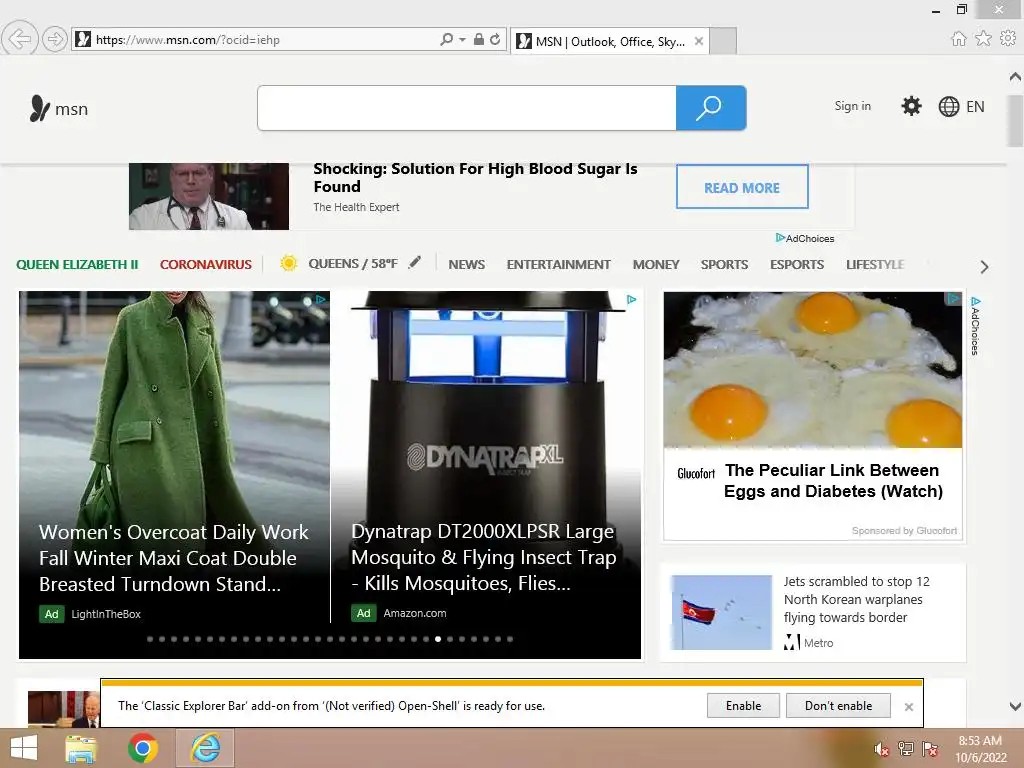Screen dimensions: 1024x768
Task: Open Internet Explorer Tools gear icon
Action: [x=1008, y=39]
